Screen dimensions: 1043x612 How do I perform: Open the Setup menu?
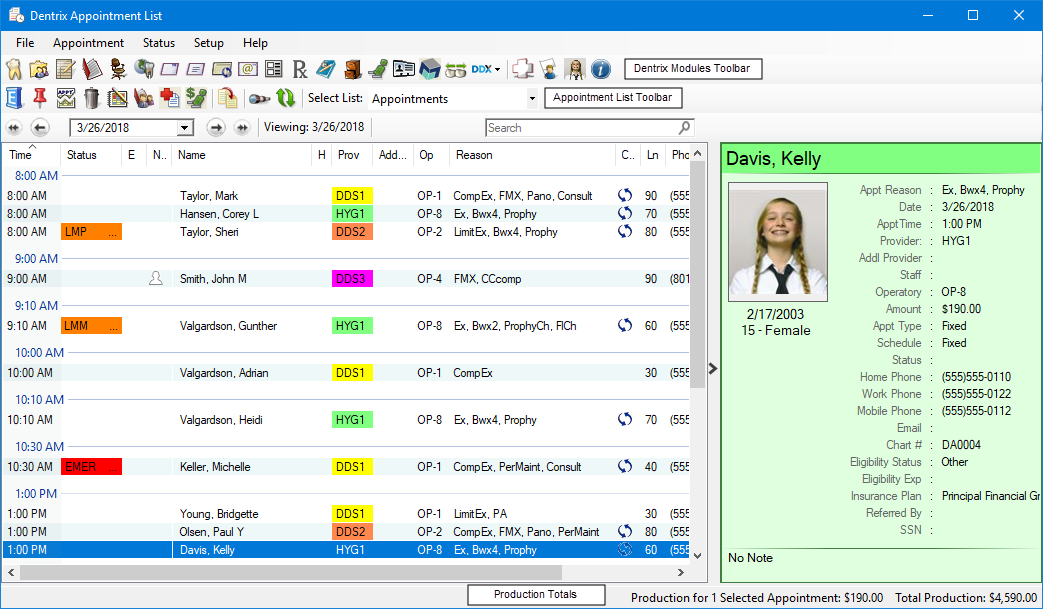click(x=209, y=43)
